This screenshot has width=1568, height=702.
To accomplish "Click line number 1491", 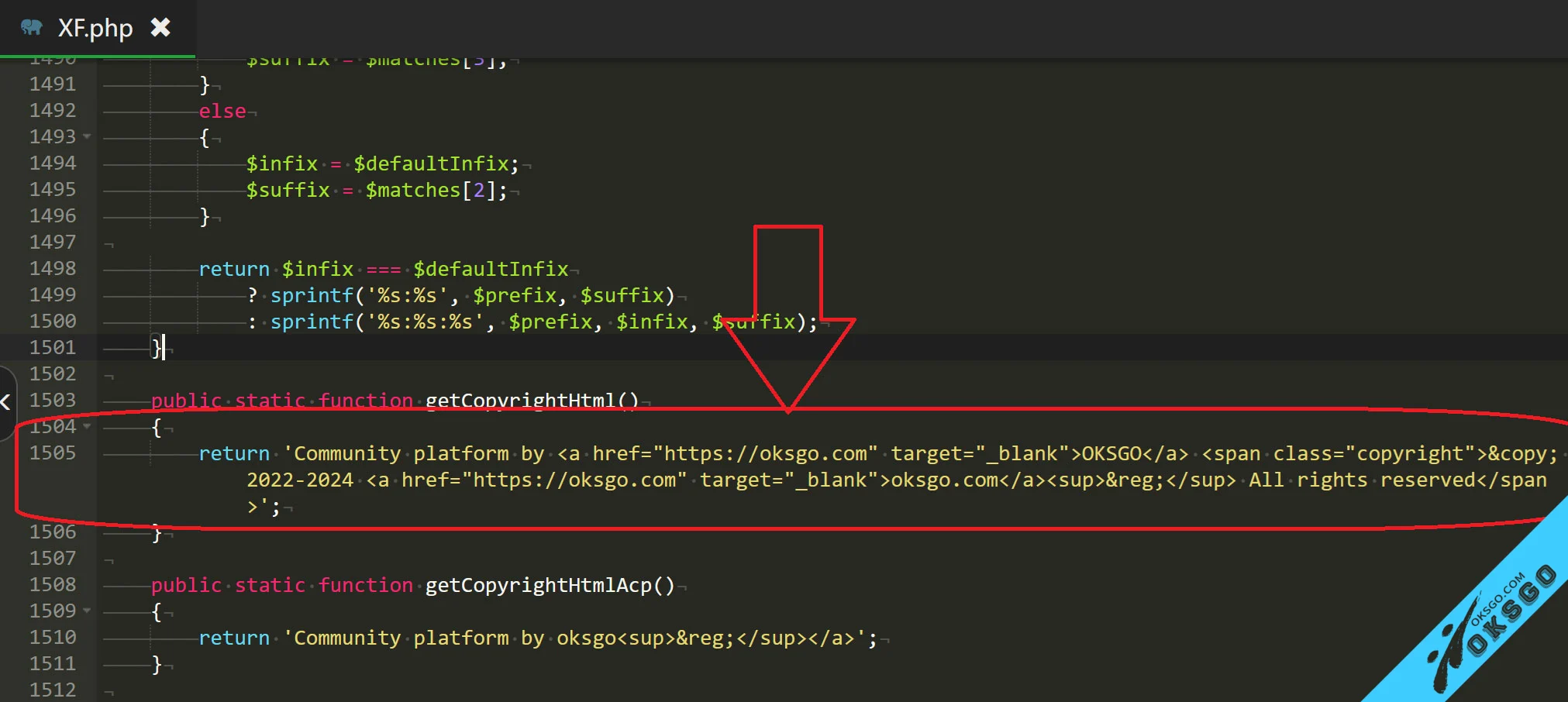I will point(53,84).
